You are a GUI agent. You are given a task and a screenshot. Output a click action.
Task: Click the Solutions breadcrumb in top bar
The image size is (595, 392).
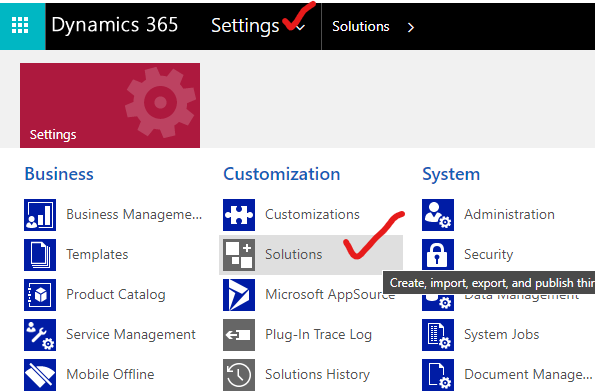[x=360, y=27]
